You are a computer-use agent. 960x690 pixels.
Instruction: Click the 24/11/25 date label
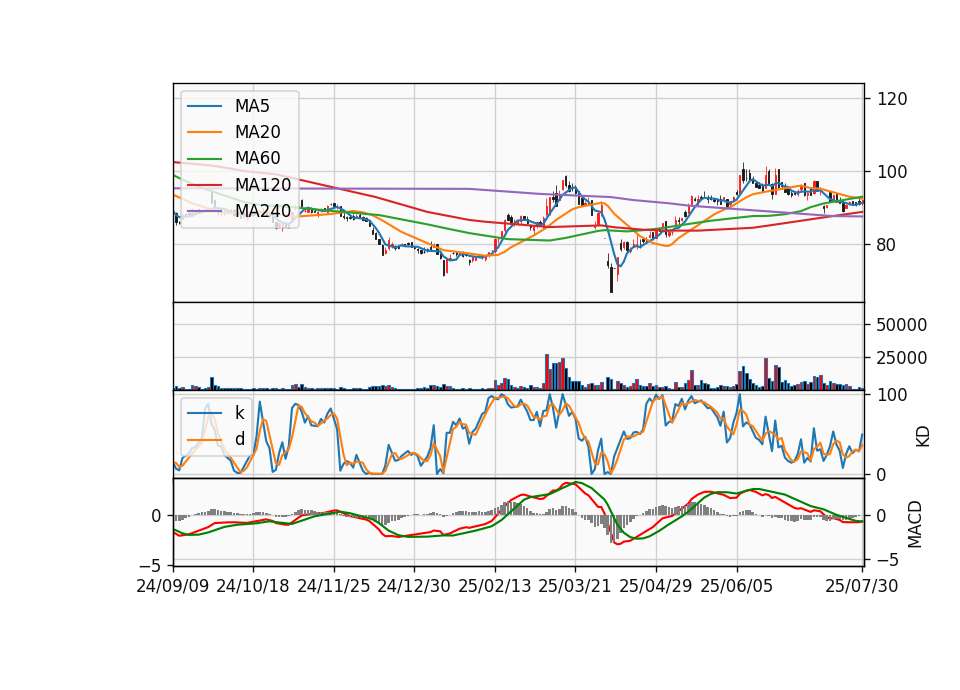click(334, 586)
